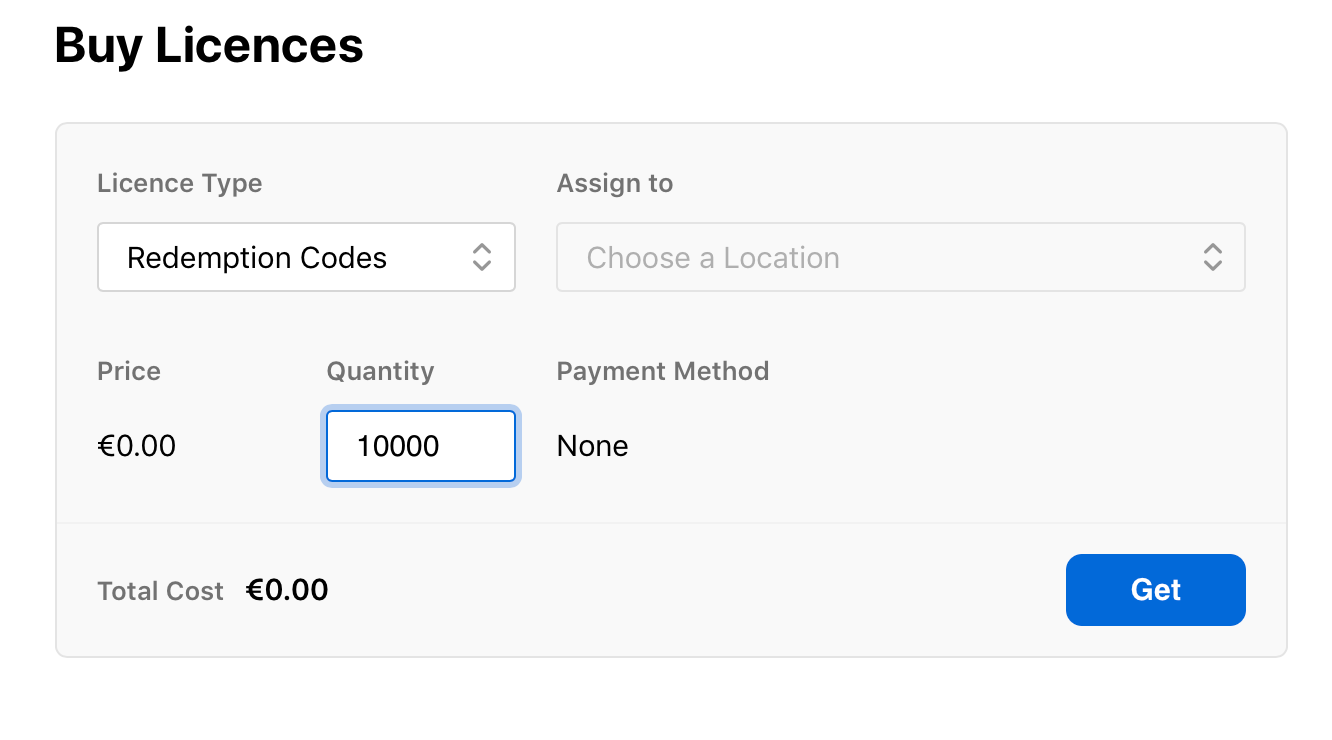Screen dimensions: 1332x740
Task: Click empty footer area beside Total Cost
Action: (x=700, y=590)
